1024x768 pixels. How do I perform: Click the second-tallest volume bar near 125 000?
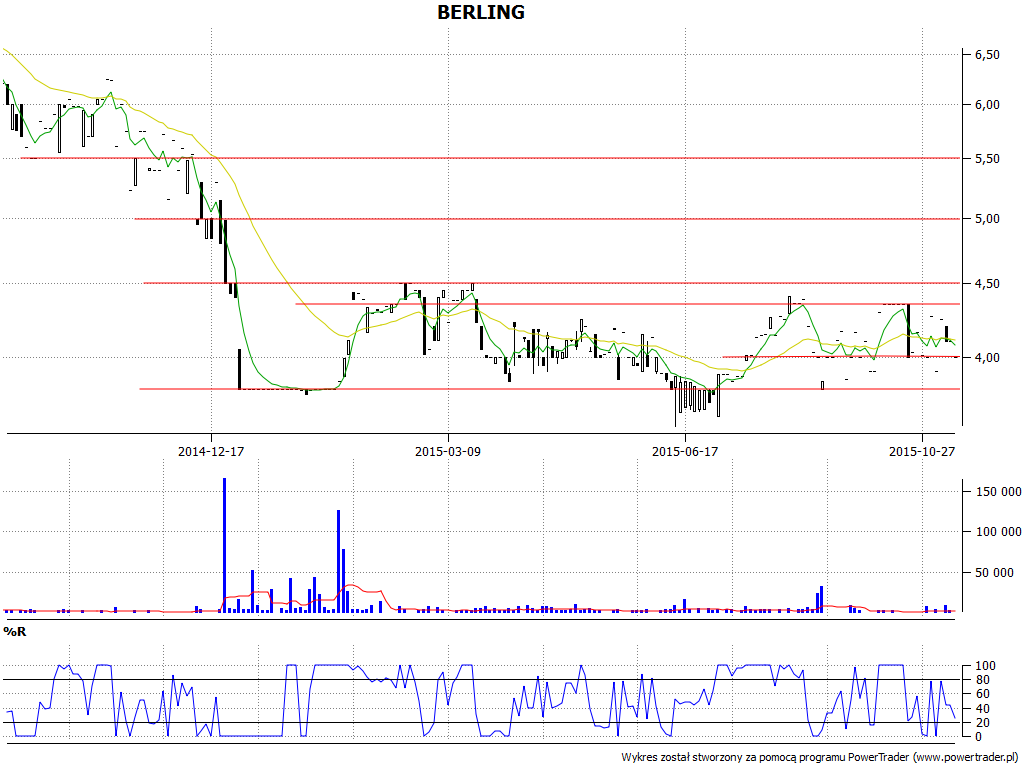(x=338, y=562)
